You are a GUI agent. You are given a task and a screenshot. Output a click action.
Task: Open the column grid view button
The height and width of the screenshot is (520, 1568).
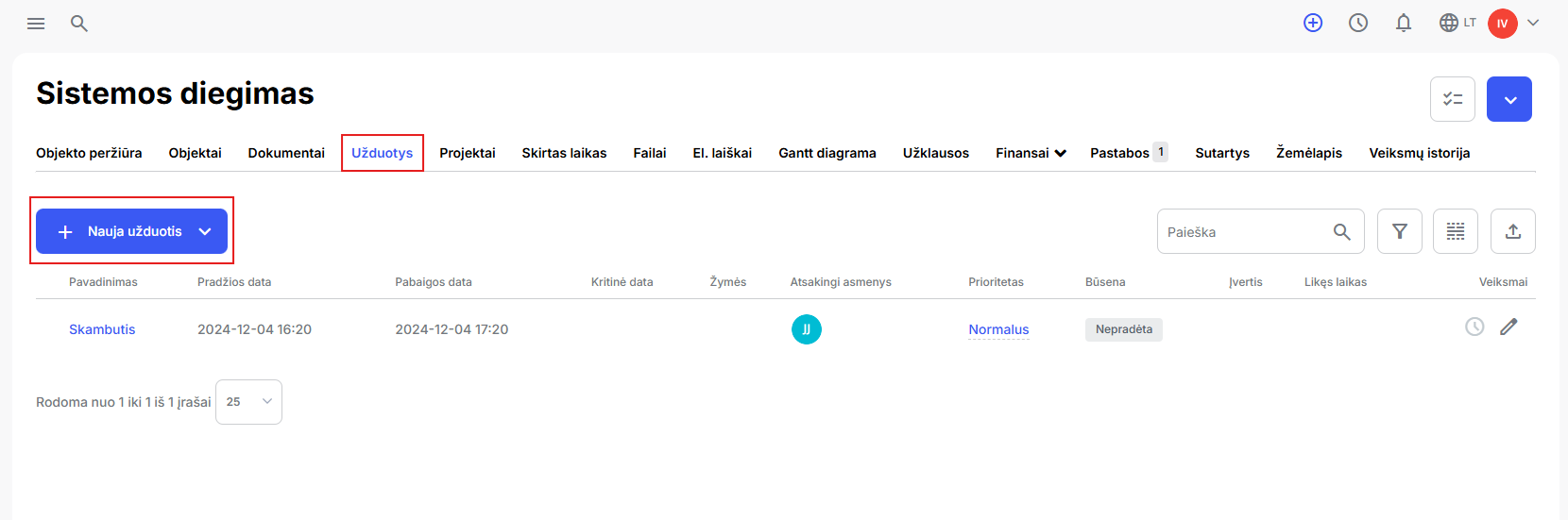(x=1456, y=231)
